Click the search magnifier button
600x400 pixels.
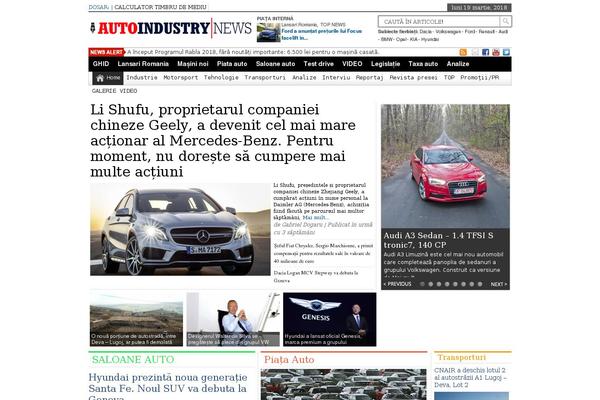(505, 21)
